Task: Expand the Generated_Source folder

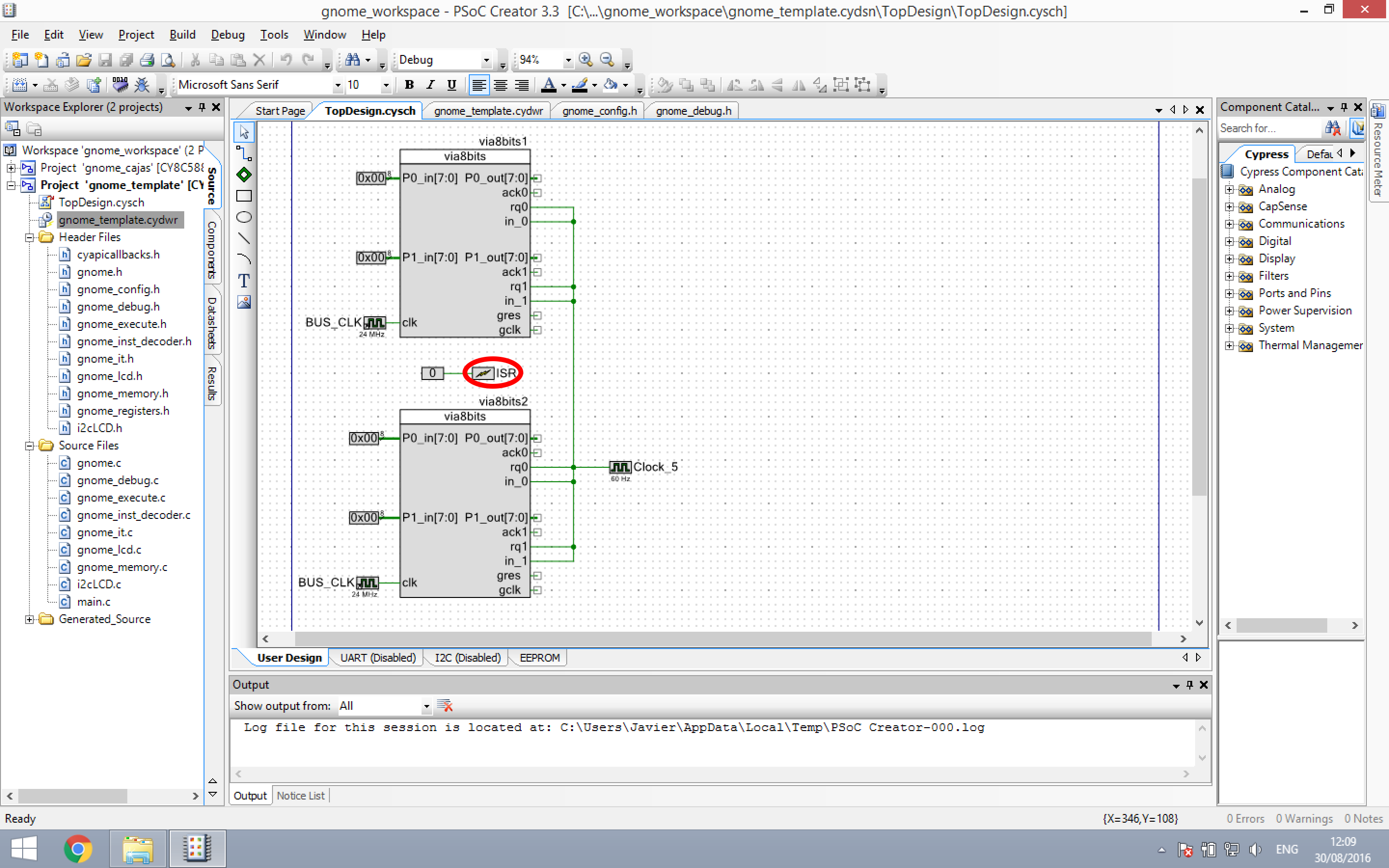Action: [x=29, y=619]
